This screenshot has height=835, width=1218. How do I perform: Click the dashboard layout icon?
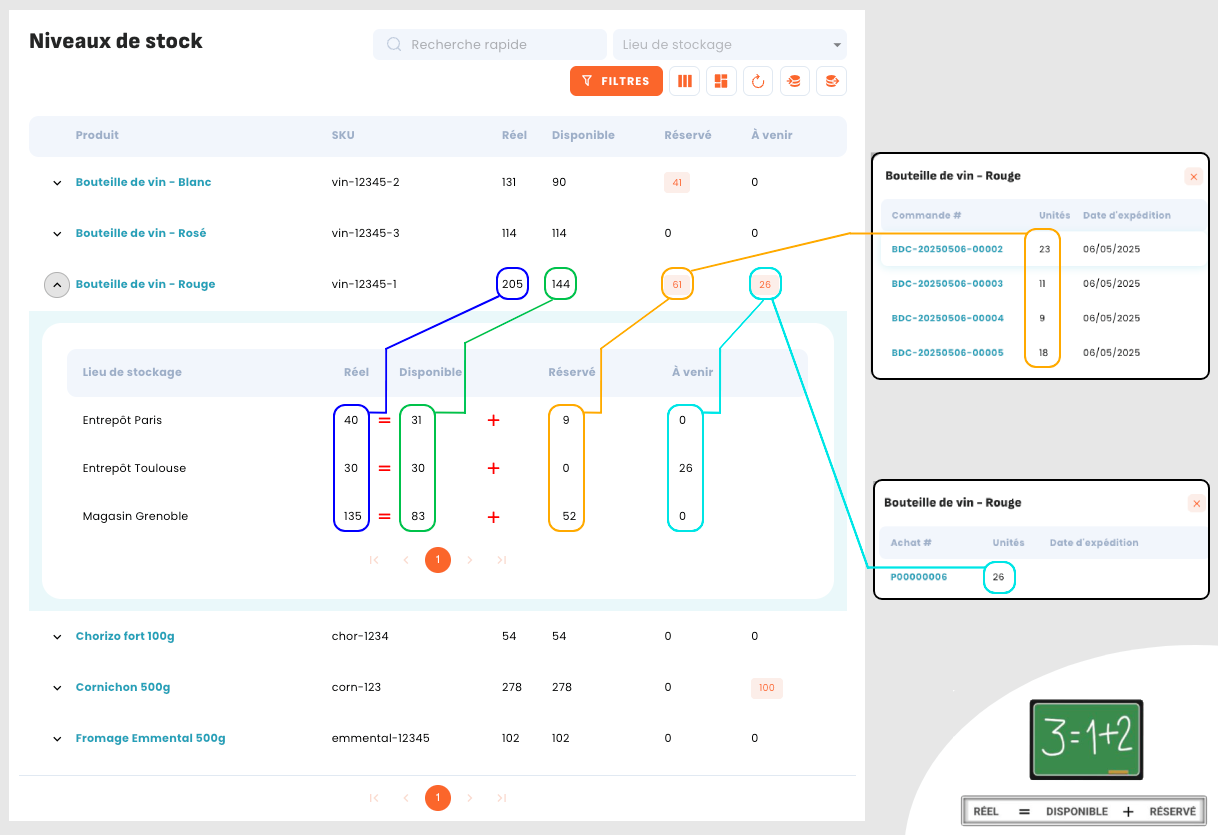click(x=722, y=81)
